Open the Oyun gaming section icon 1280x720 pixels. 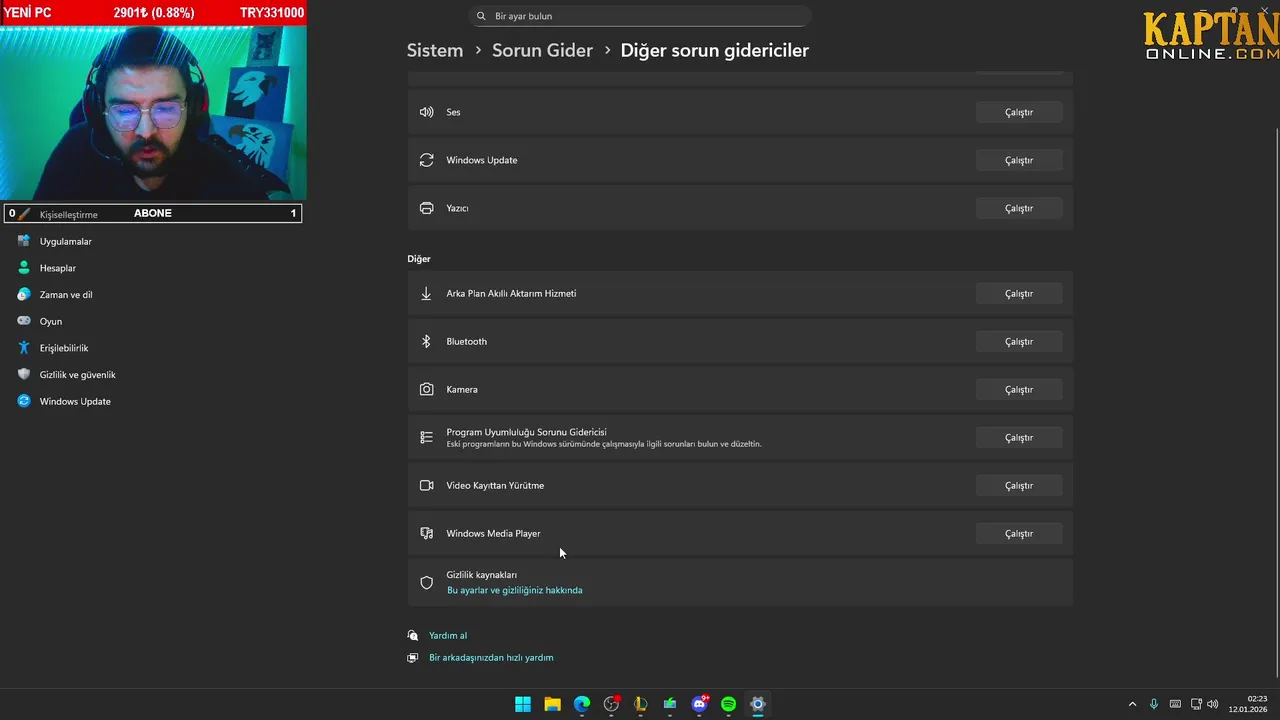pyautogui.click(x=24, y=321)
